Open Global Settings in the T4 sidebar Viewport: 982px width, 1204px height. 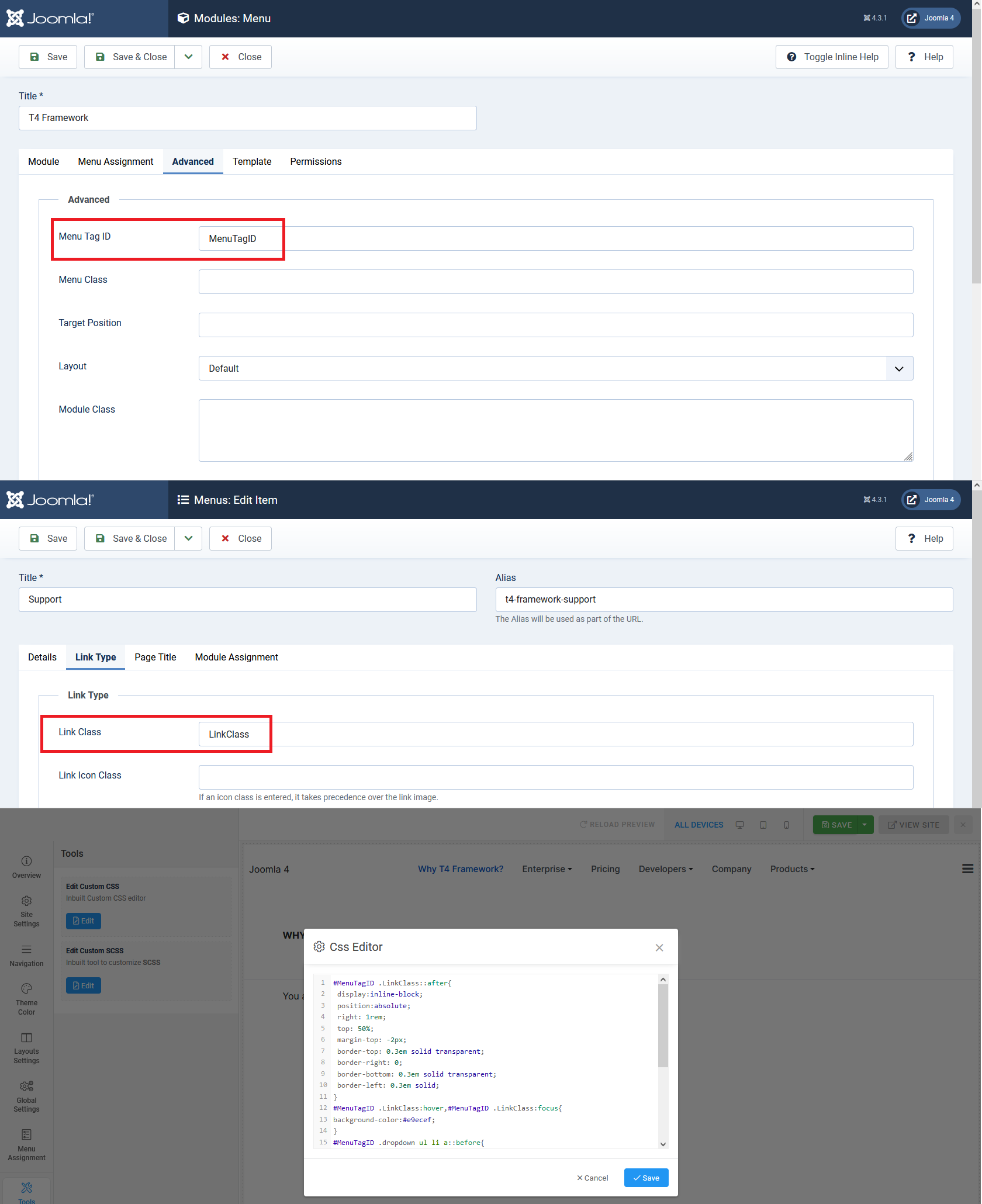26,1096
